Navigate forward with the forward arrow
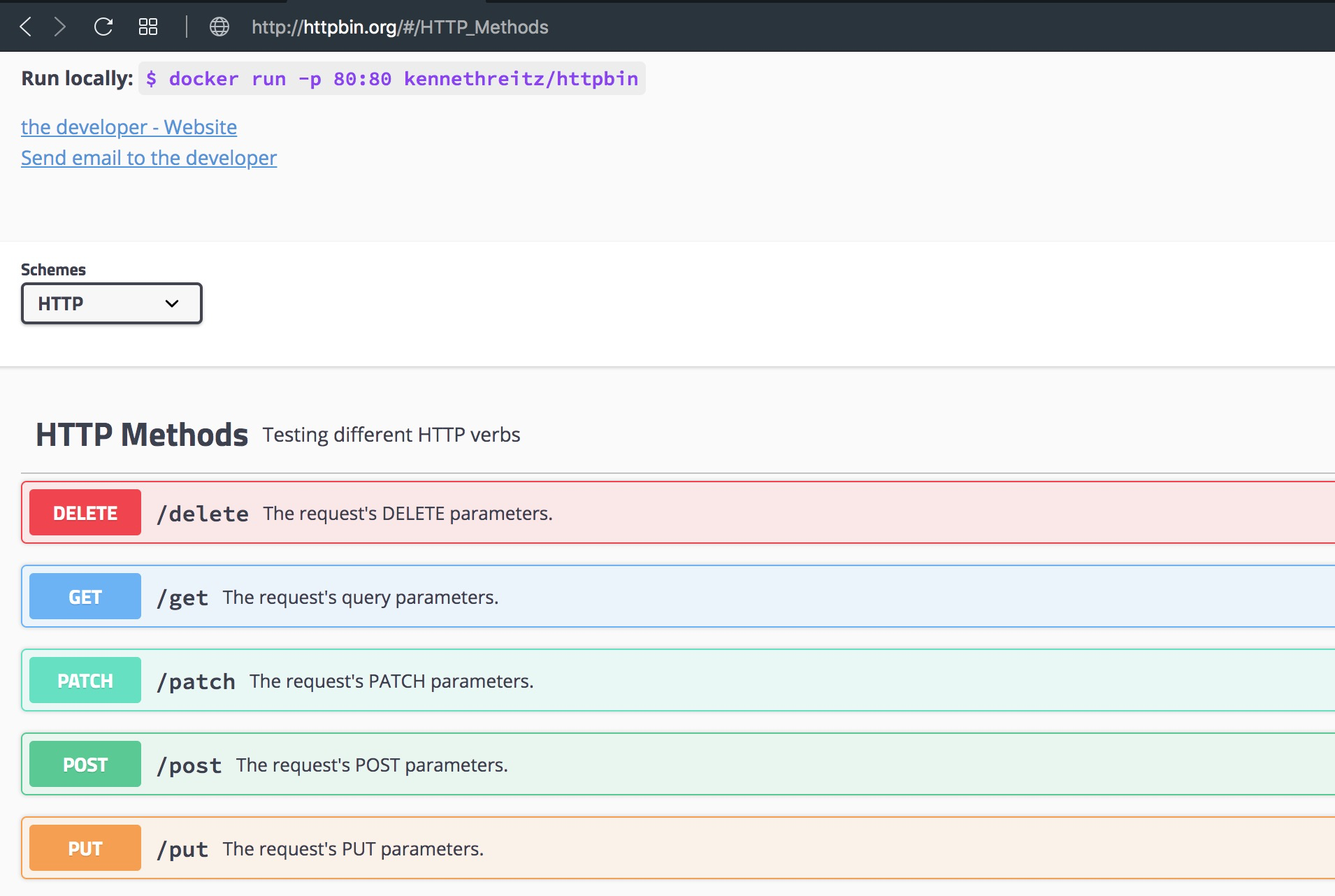Viewport: 1335px width, 896px height. click(62, 27)
